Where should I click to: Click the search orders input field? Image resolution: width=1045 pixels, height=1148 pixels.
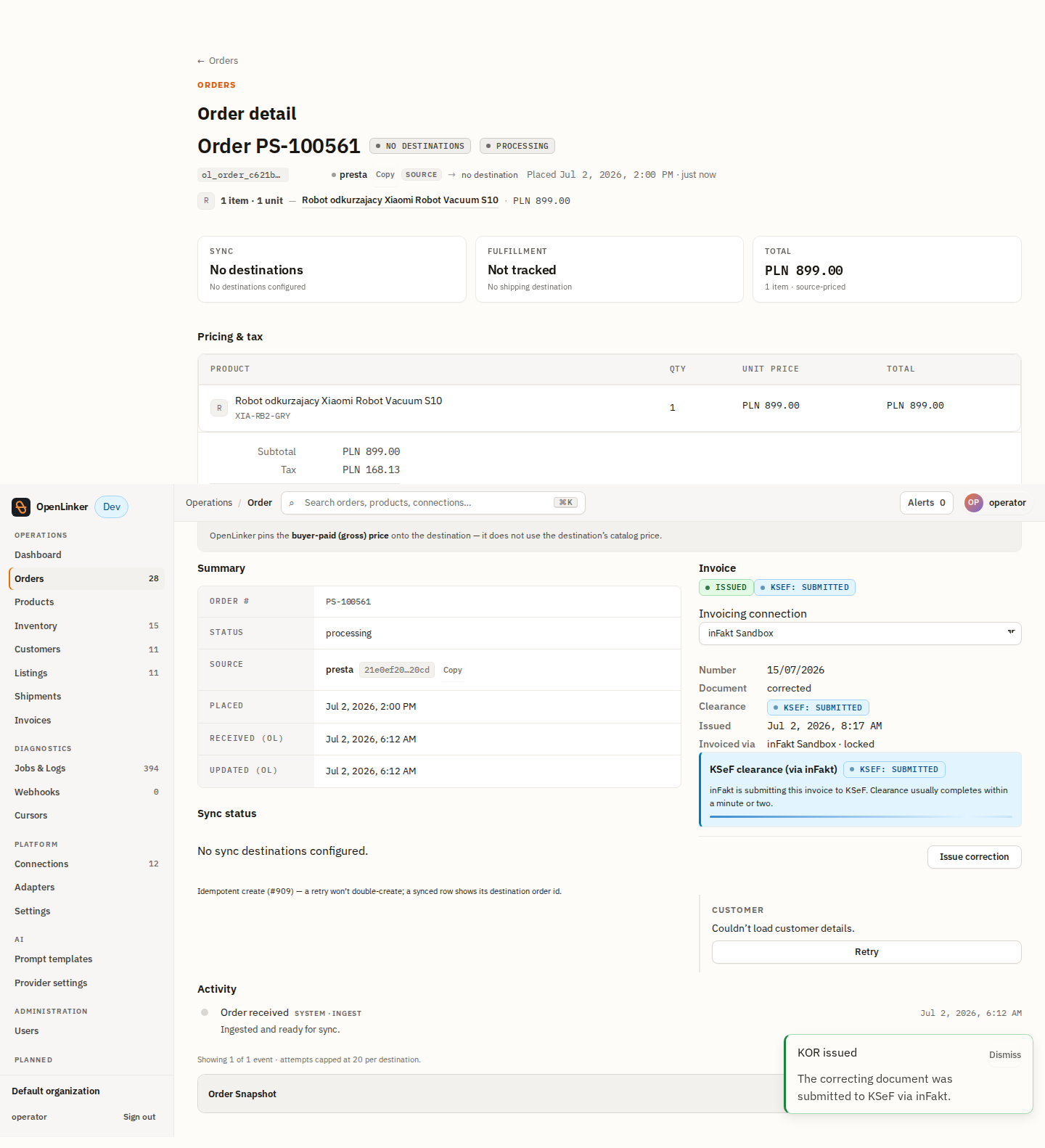433,503
